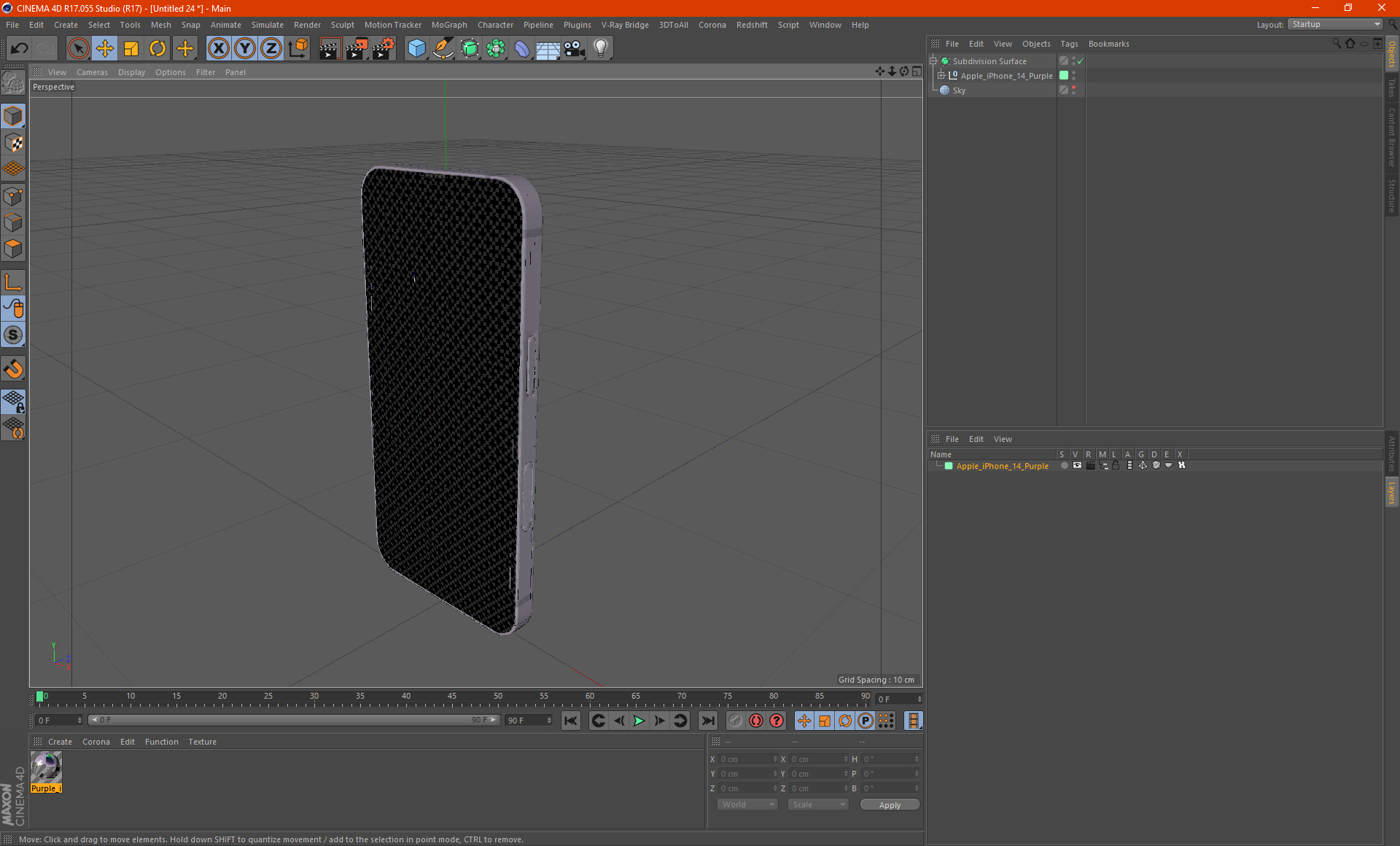Go to start of animation
1400x846 pixels.
click(x=571, y=721)
